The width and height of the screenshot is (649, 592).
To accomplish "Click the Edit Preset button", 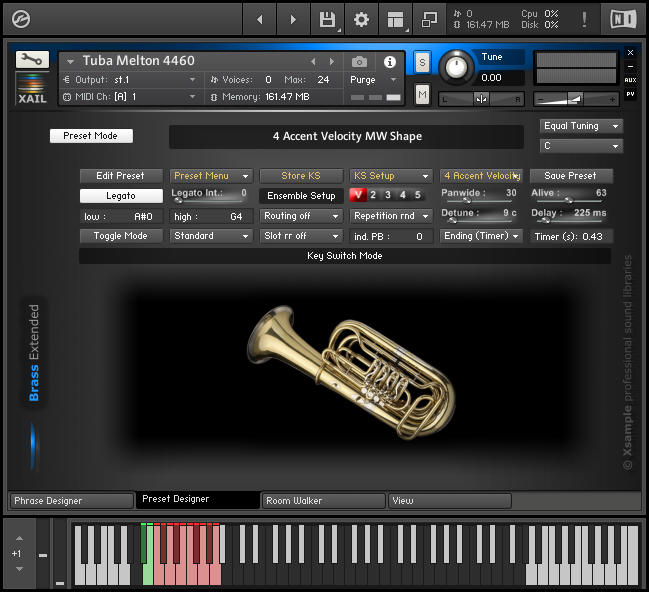I will tap(121, 176).
